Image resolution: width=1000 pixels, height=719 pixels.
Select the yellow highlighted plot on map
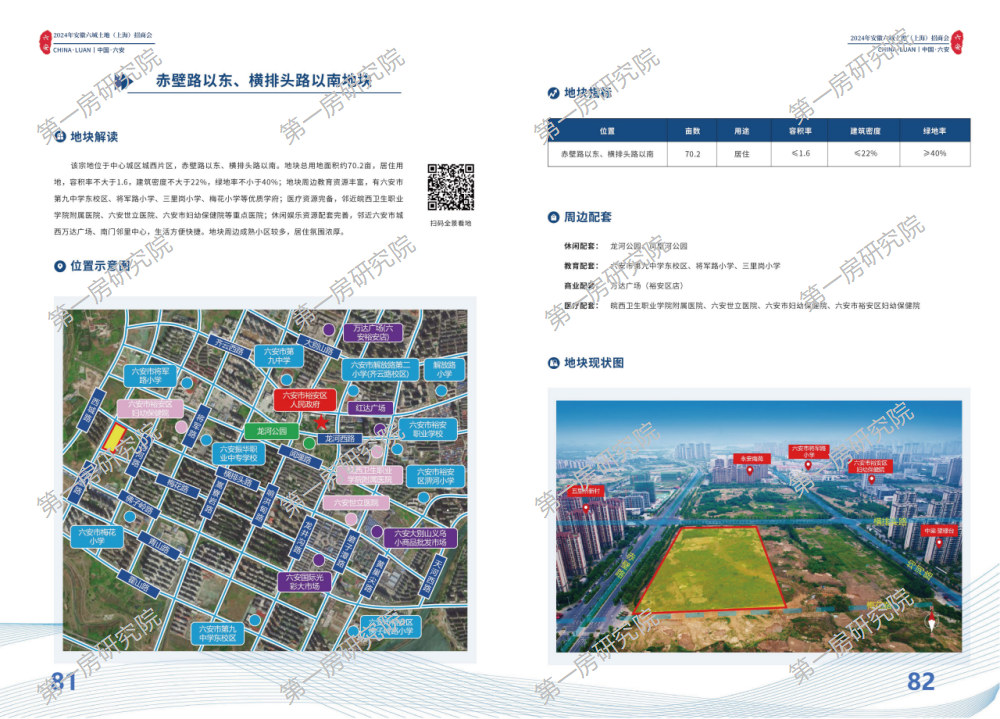click(x=115, y=438)
